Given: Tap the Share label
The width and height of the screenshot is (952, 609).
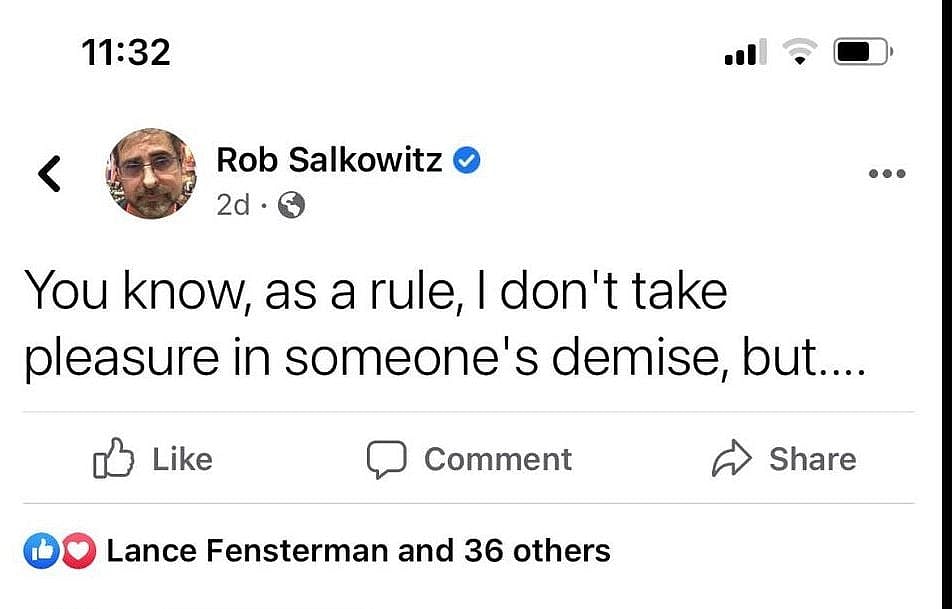Looking at the screenshot, I should (x=812, y=459).
